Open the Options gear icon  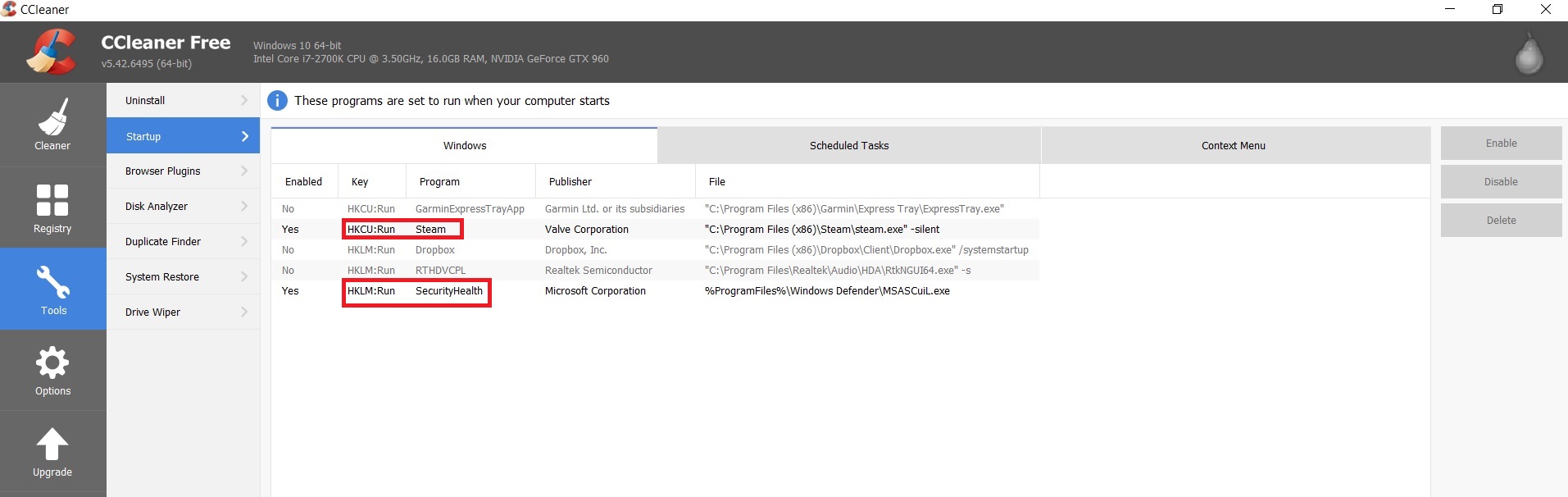52,362
